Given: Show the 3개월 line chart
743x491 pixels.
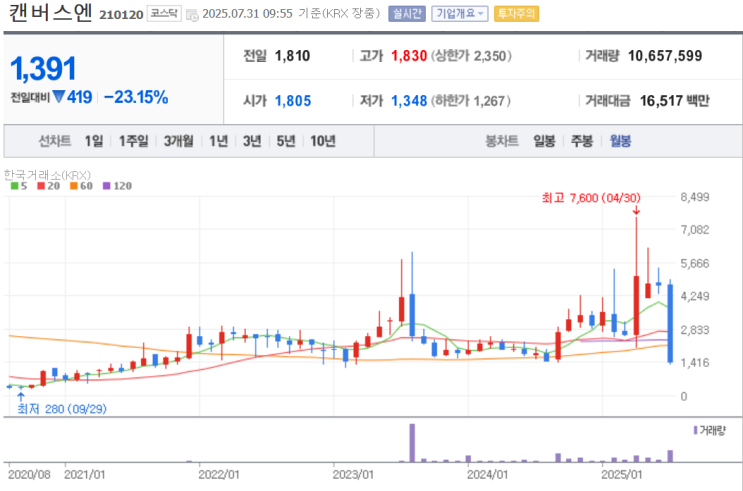Looking at the screenshot, I should point(179,141).
